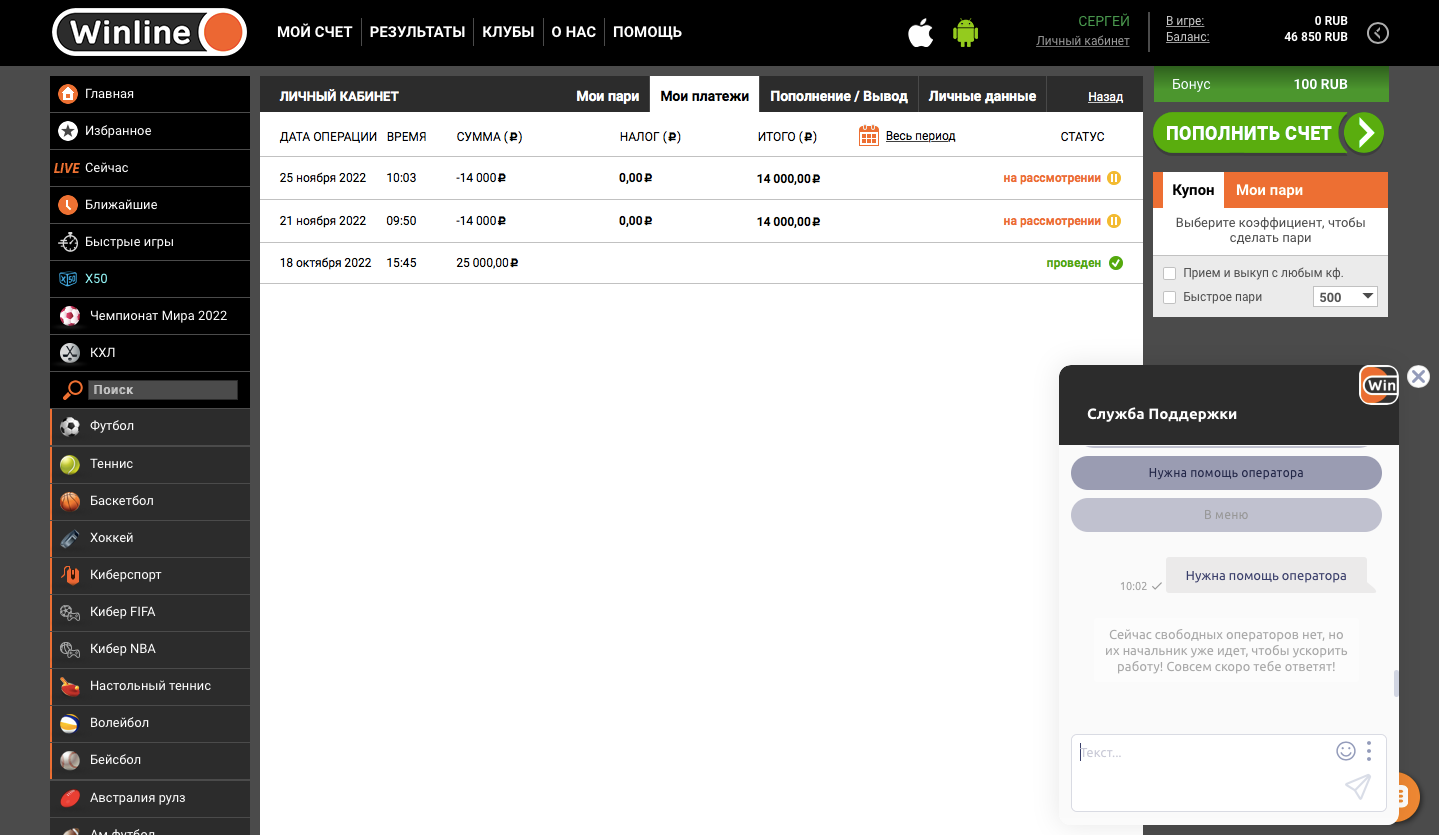Open 'Весь период' date range selector
Viewport: 1439px width, 835px height.
pos(920,136)
